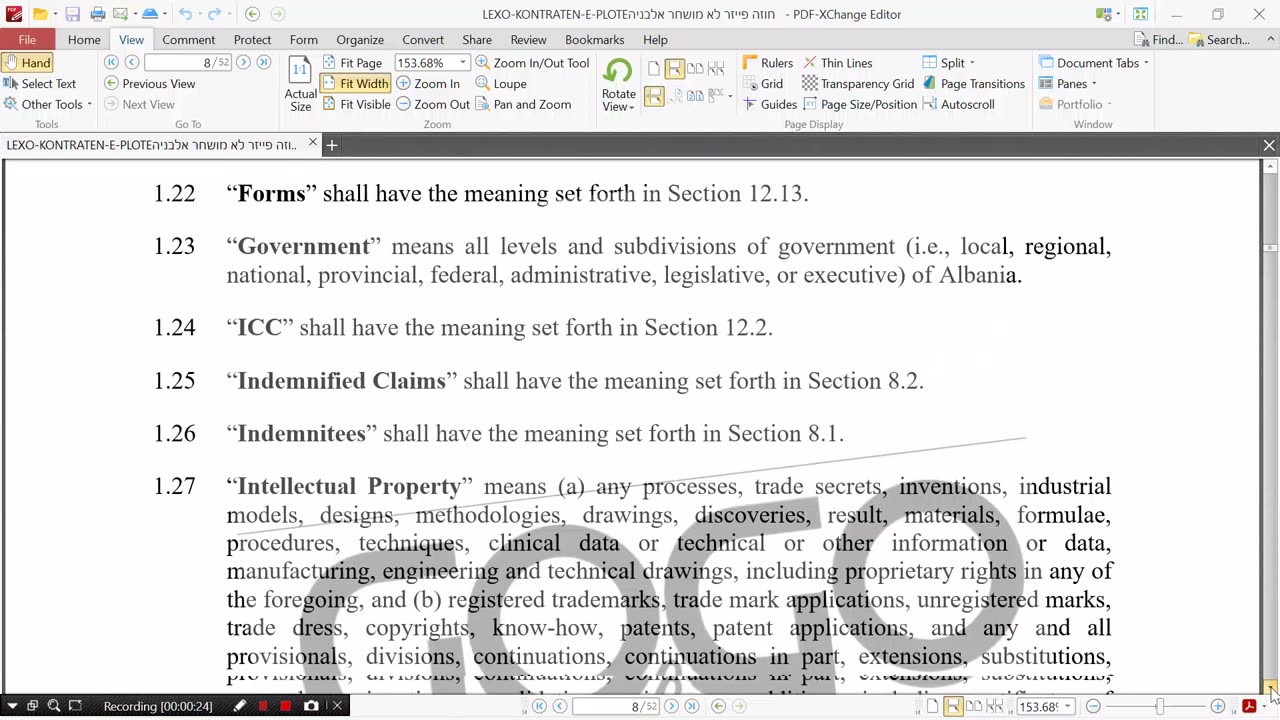Open the Other Tools dropdown
Viewport: 1280px width, 720px height.
click(x=47, y=104)
